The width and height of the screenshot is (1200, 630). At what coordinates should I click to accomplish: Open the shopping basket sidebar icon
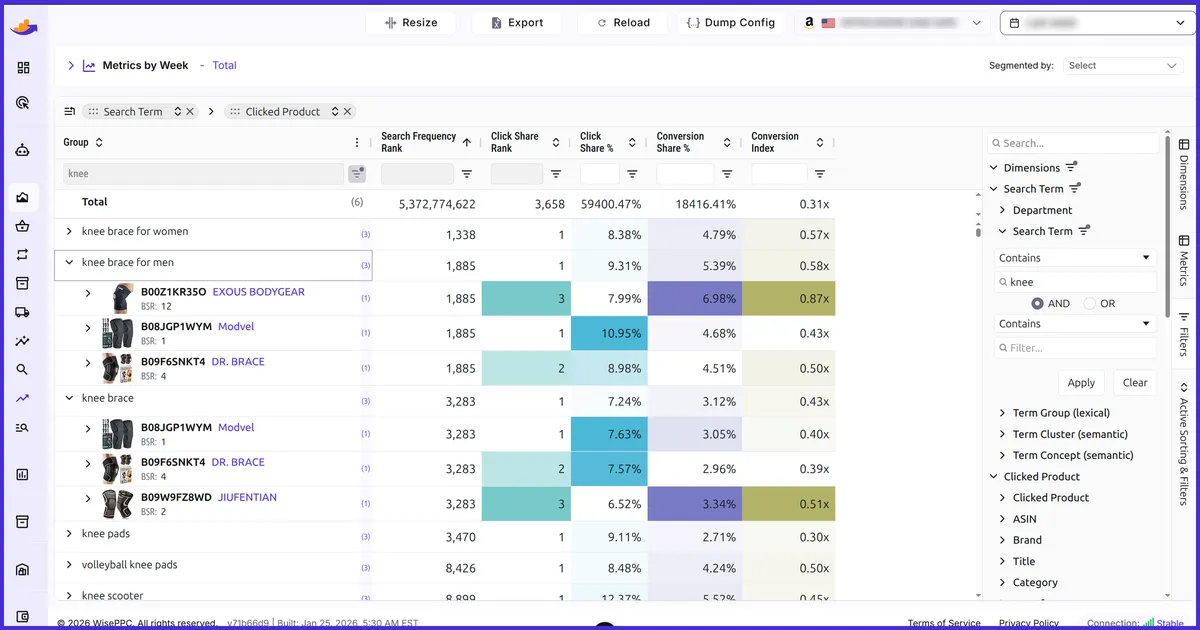pos(23,226)
